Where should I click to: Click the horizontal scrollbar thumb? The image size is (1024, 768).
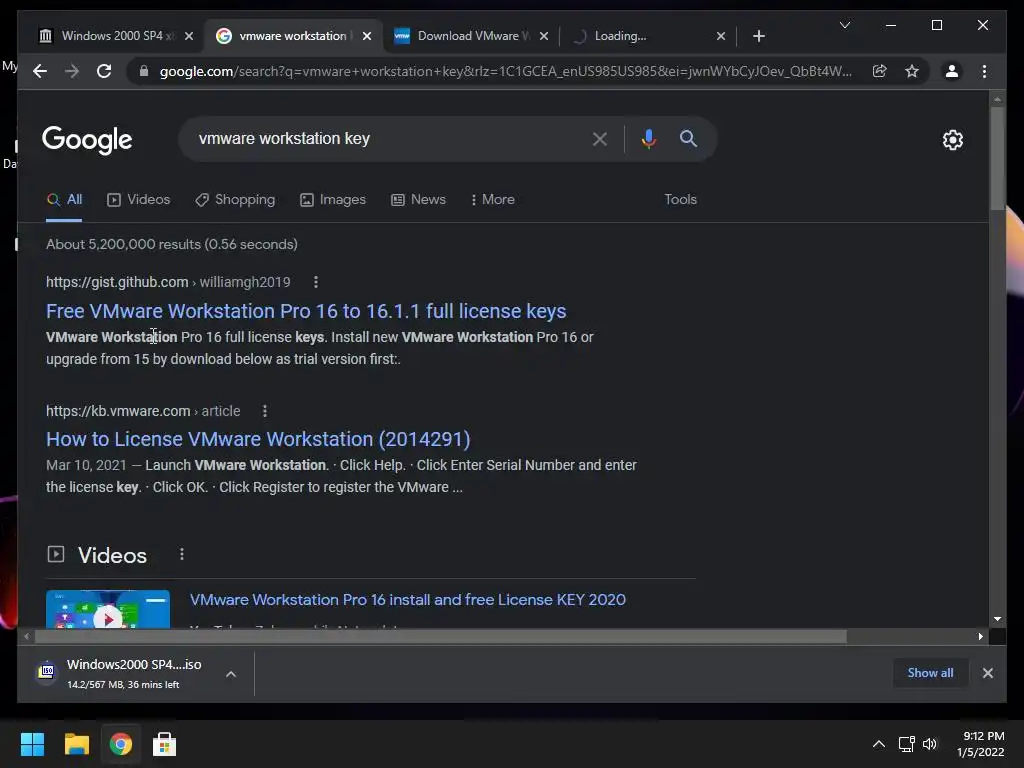[x=441, y=636]
